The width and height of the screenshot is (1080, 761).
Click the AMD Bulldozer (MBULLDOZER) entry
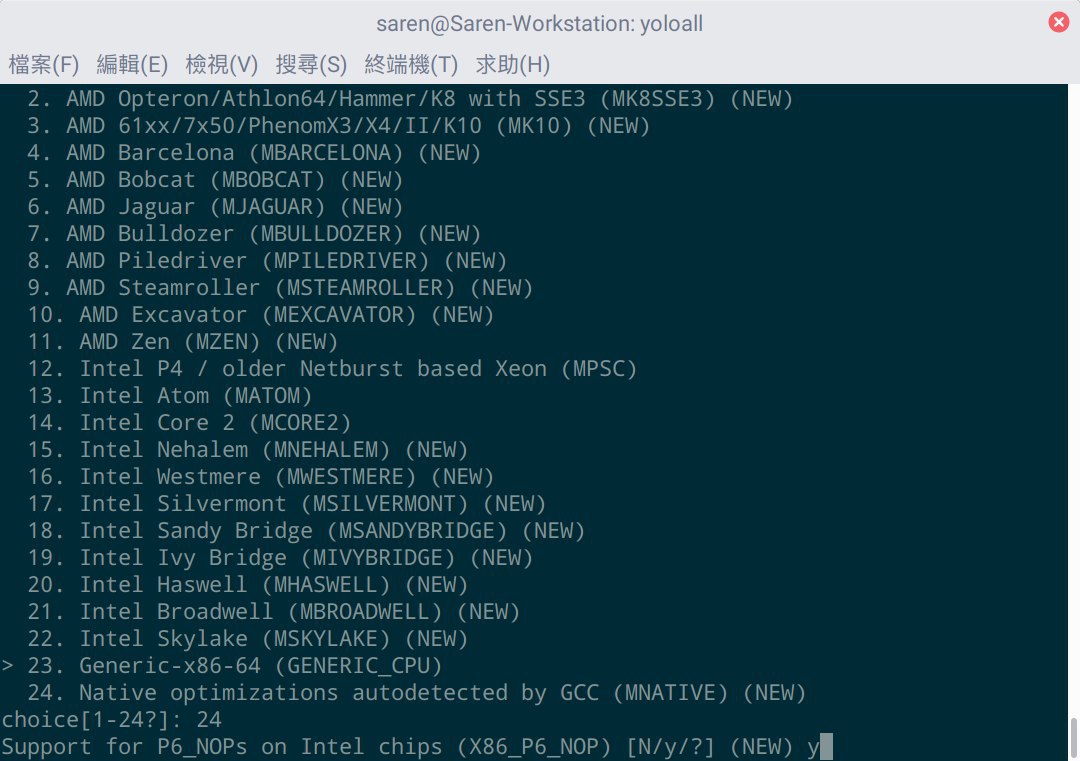tap(254, 234)
